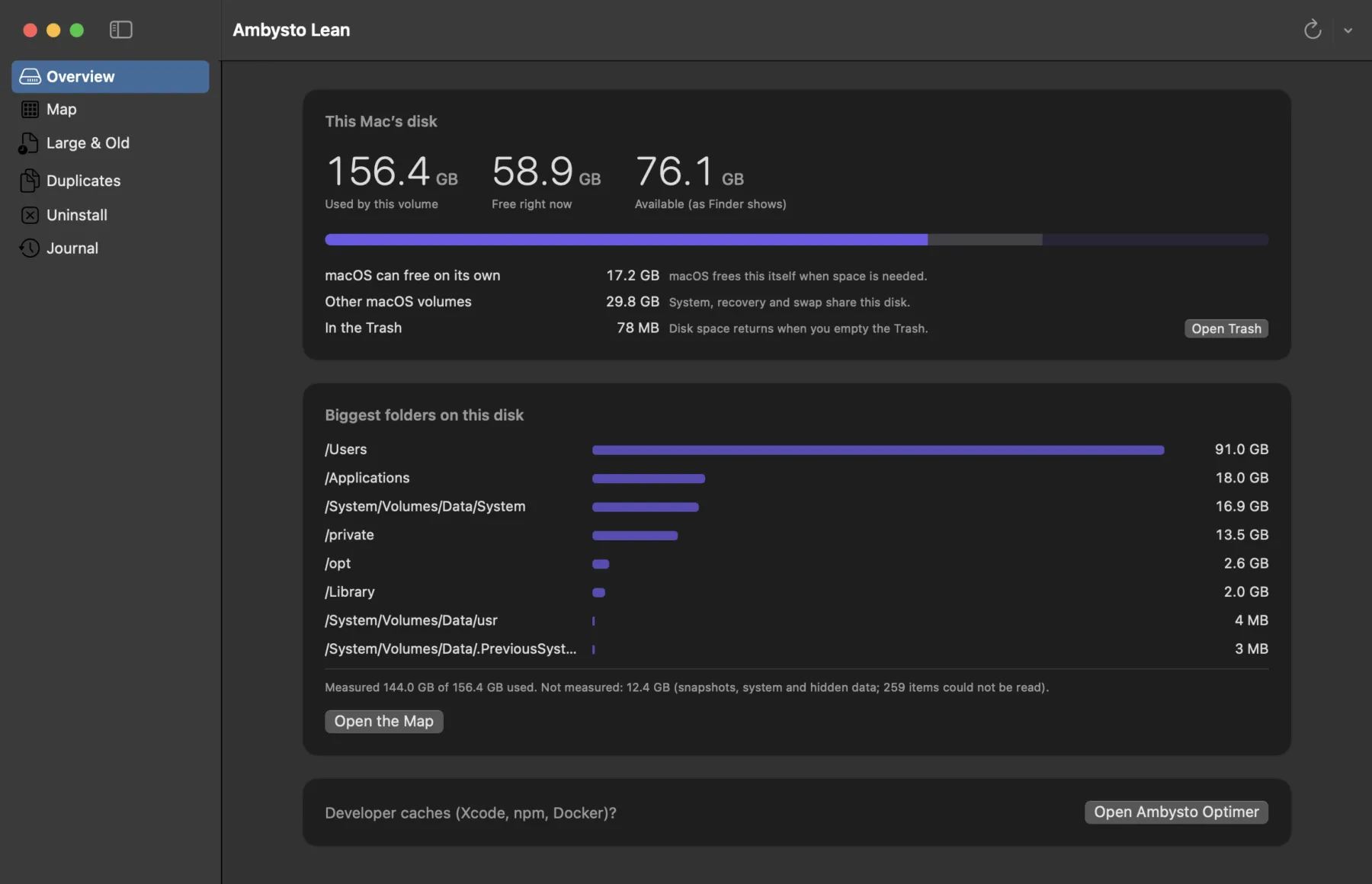Viewport: 1372px width, 884px height.
Task: Click the /private folder label
Action: (350, 535)
